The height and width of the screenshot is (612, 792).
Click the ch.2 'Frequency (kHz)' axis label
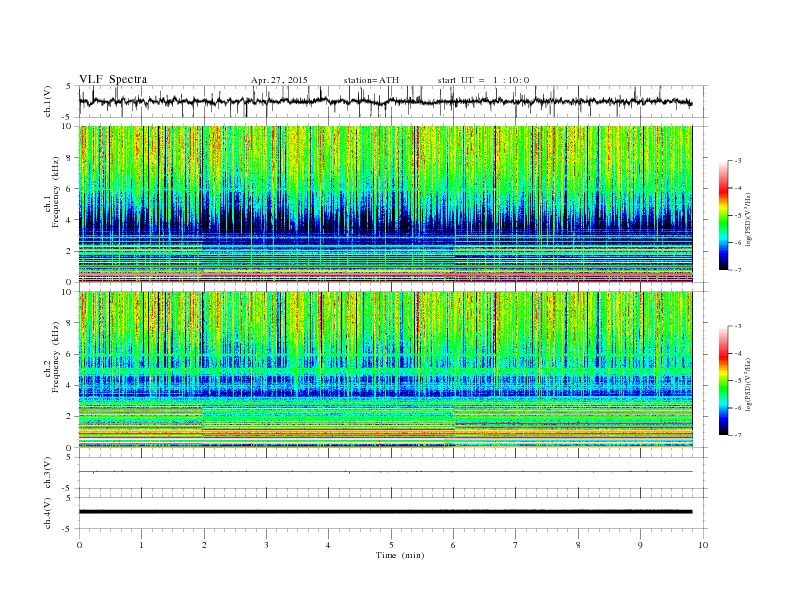click(55, 356)
